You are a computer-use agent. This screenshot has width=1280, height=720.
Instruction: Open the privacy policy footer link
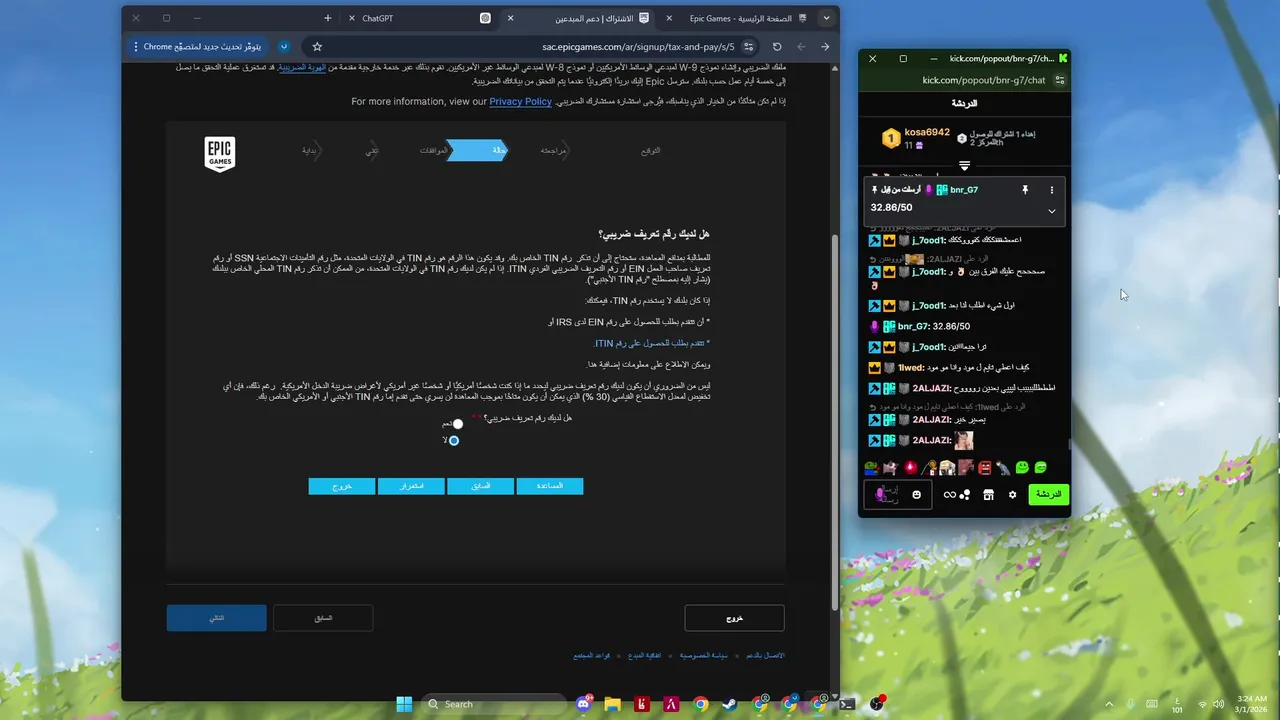706,655
